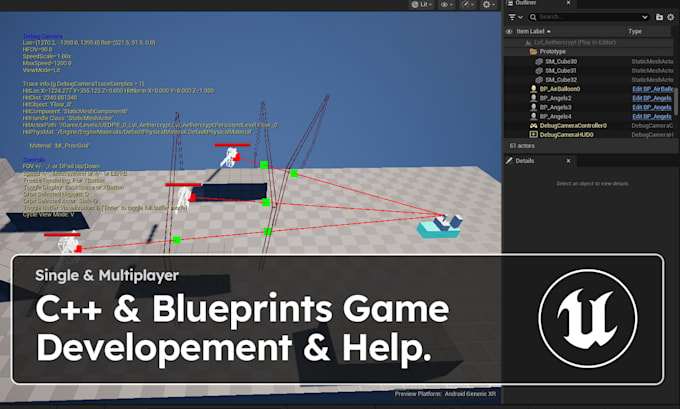Close the Details tab

tap(569, 161)
